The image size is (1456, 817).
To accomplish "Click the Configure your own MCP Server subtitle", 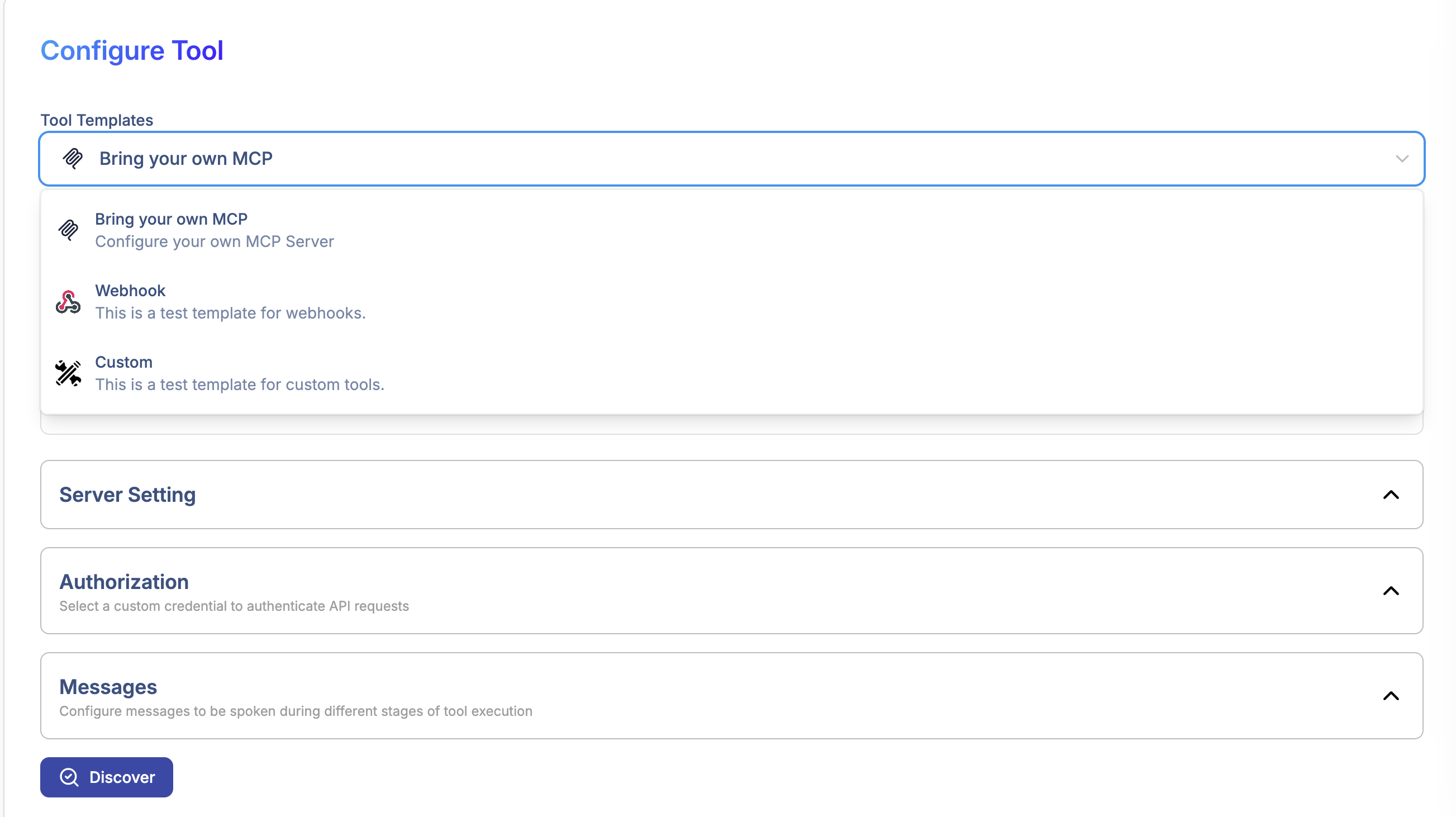I will point(214,241).
